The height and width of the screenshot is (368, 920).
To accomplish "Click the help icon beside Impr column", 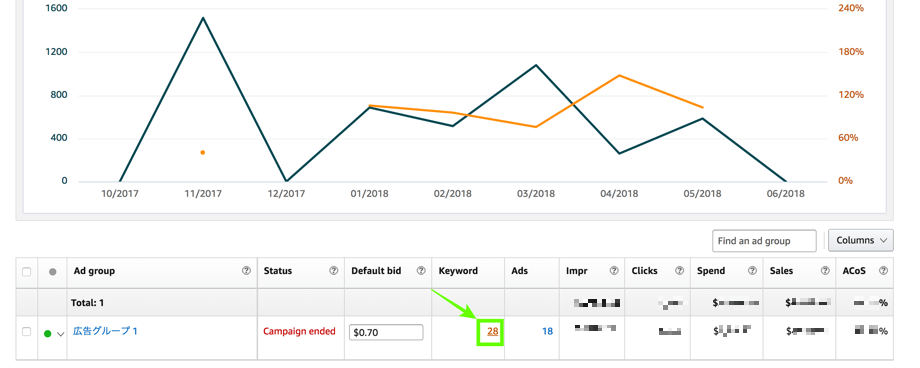I will pyautogui.click(x=614, y=271).
